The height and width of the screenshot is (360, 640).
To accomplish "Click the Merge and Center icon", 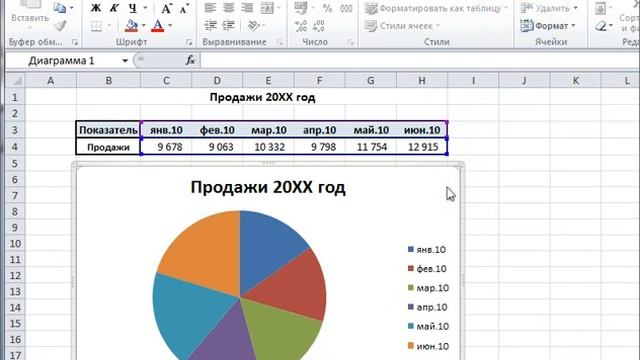I will pos(267,8).
